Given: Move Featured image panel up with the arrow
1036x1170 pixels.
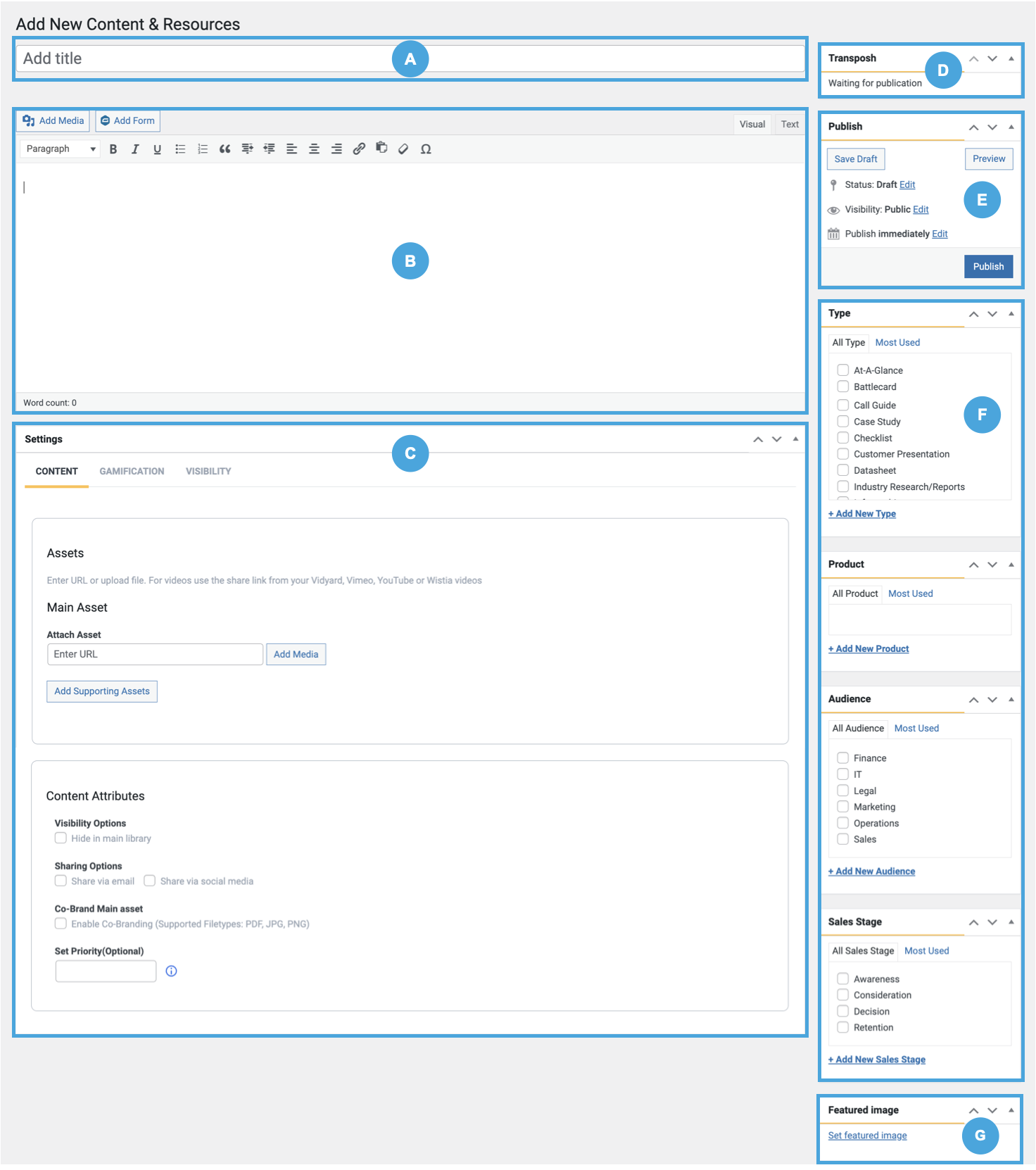Looking at the screenshot, I should coord(974,1110).
